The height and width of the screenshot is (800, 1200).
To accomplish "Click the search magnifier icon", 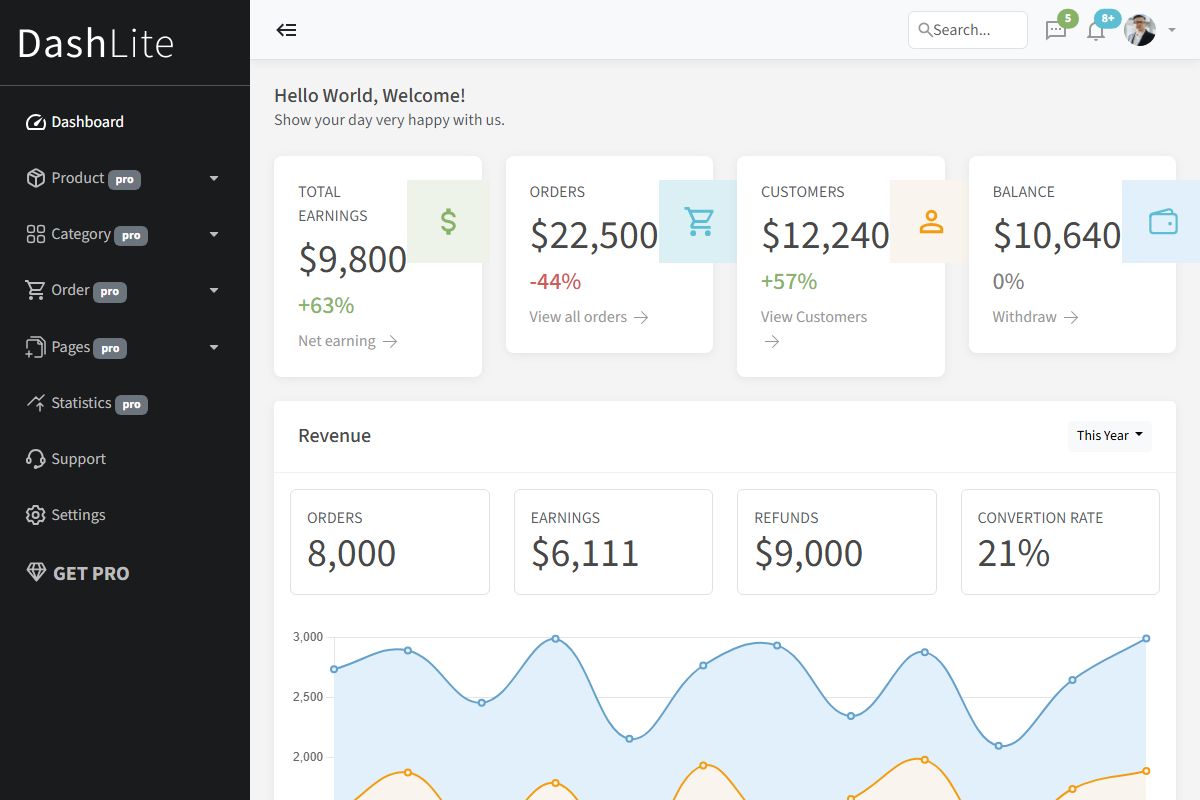I will (925, 30).
